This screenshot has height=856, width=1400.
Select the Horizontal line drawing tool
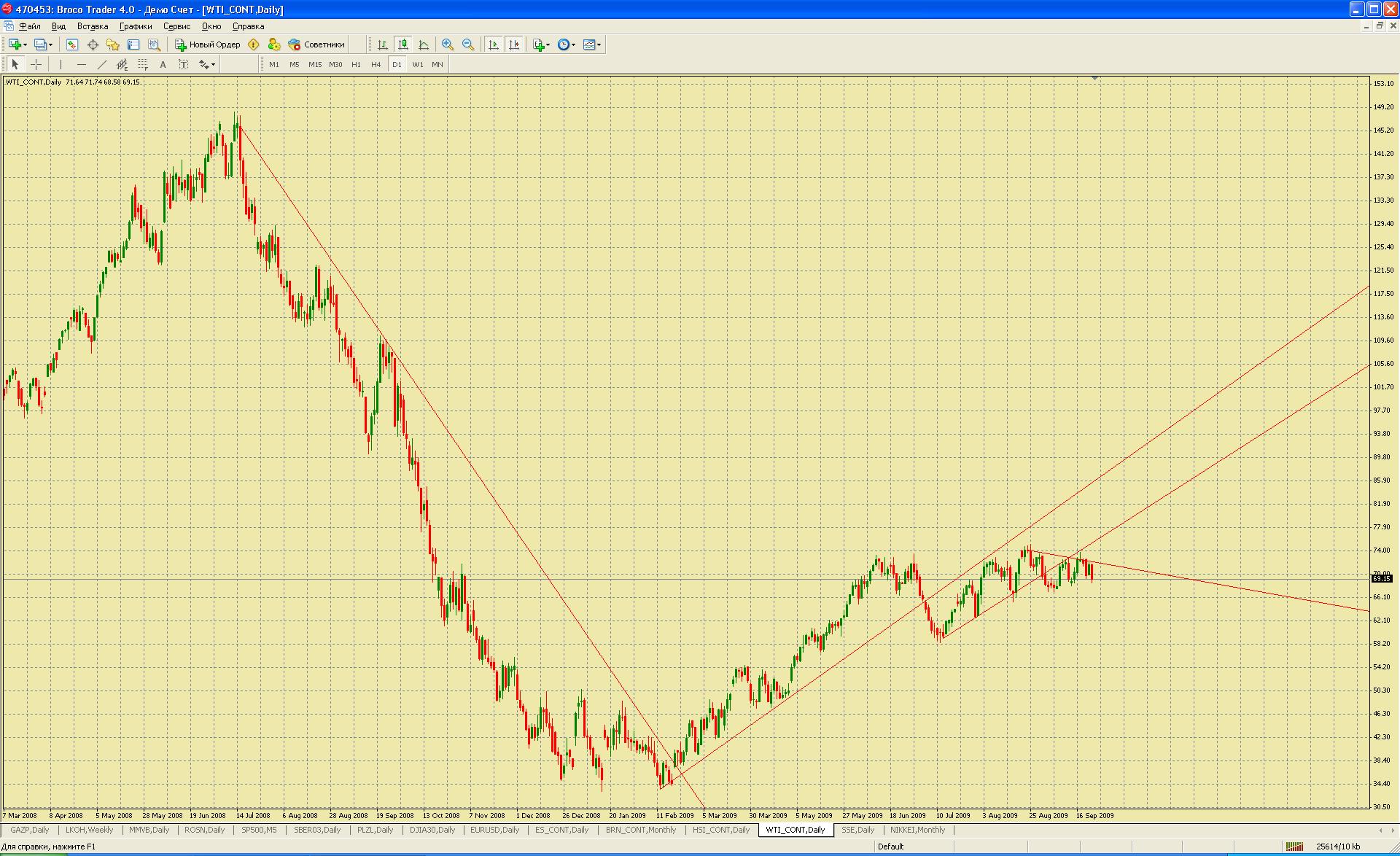(82, 64)
